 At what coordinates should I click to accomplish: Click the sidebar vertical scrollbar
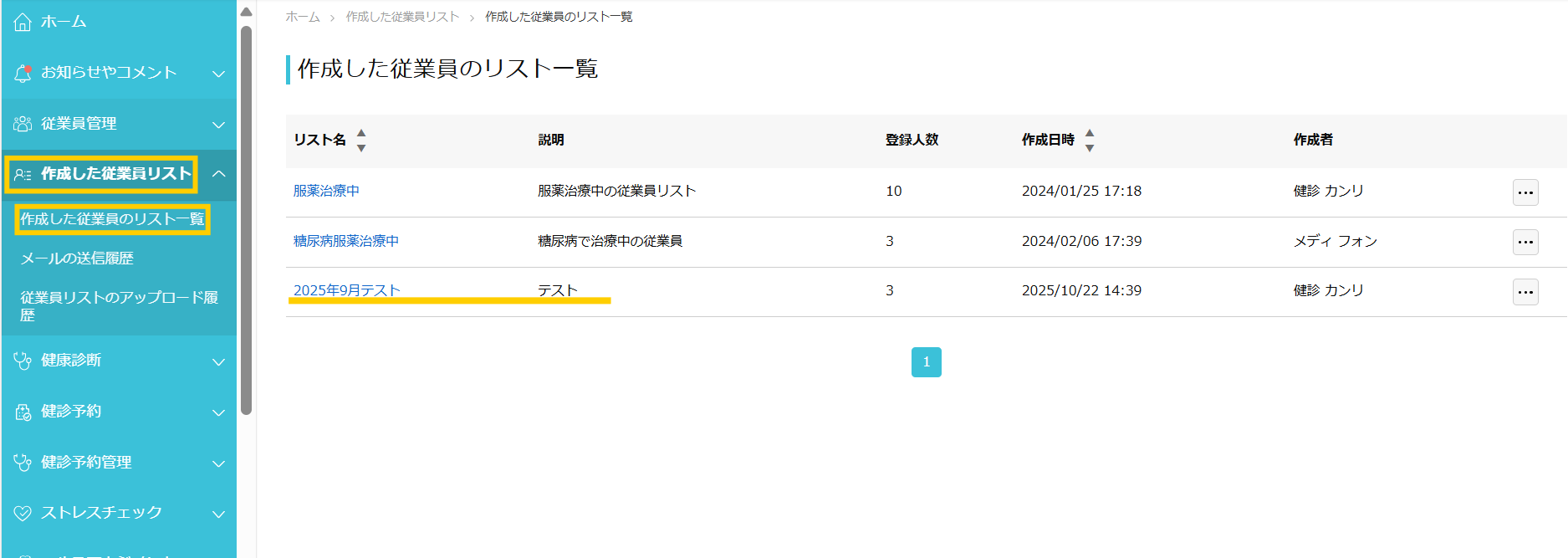246,220
